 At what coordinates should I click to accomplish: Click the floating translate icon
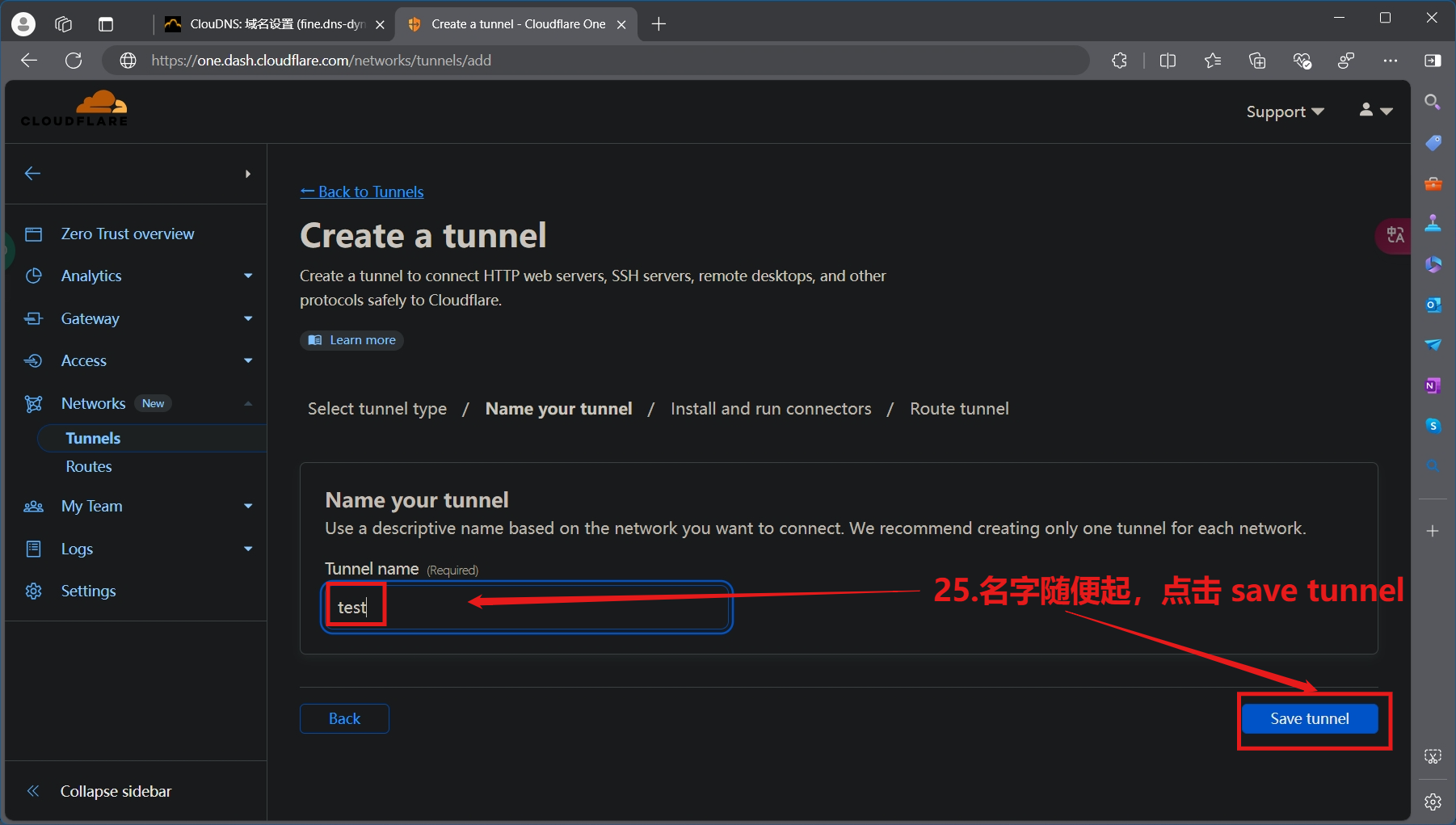(1394, 235)
